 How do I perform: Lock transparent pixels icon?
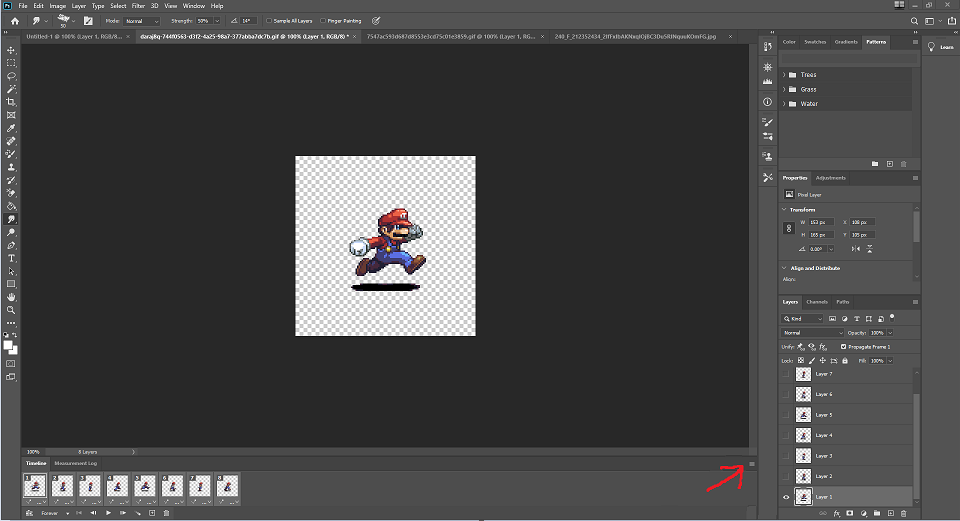pyautogui.click(x=801, y=361)
